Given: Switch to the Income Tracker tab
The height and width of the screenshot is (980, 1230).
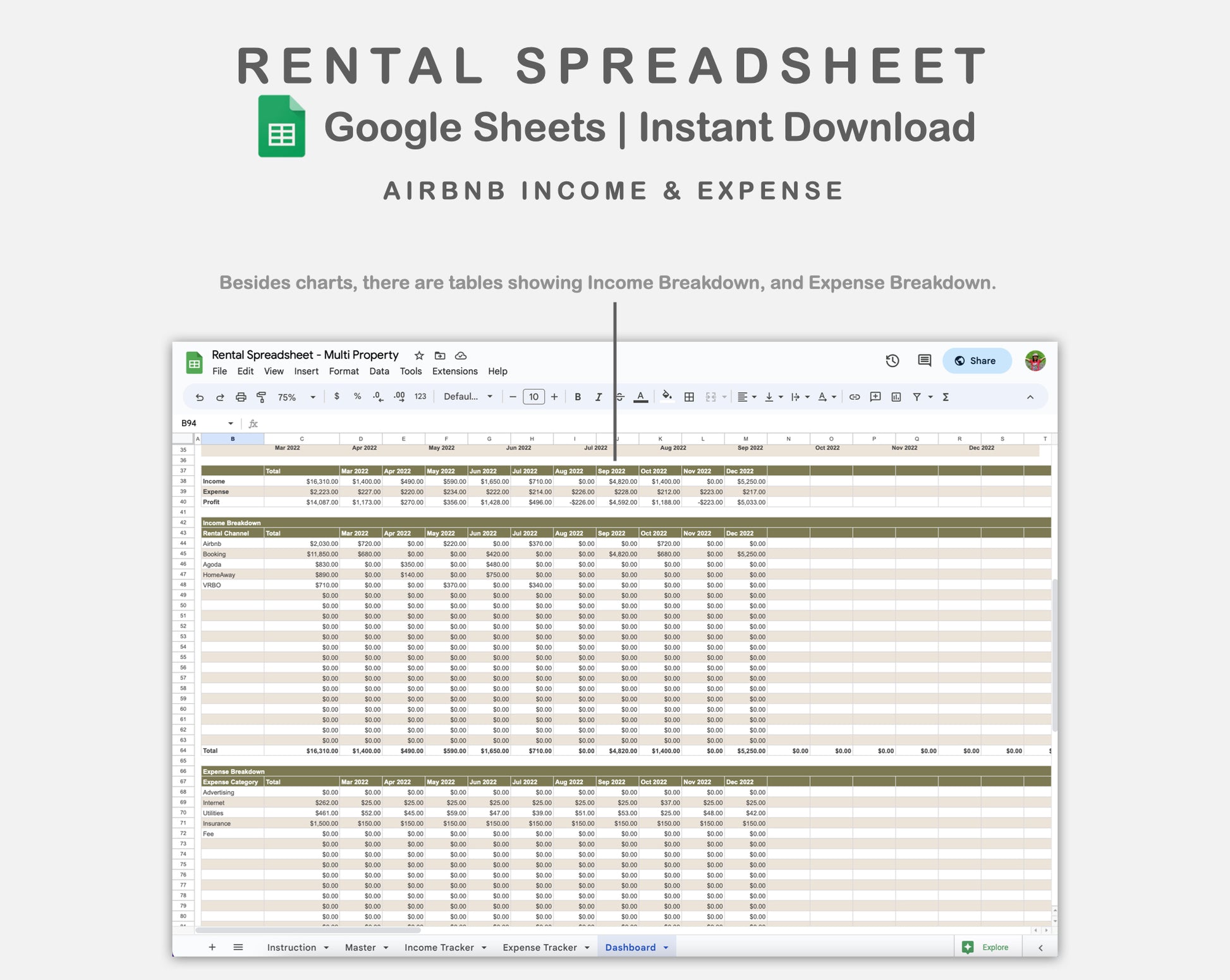Looking at the screenshot, I should tap(439, 948).
